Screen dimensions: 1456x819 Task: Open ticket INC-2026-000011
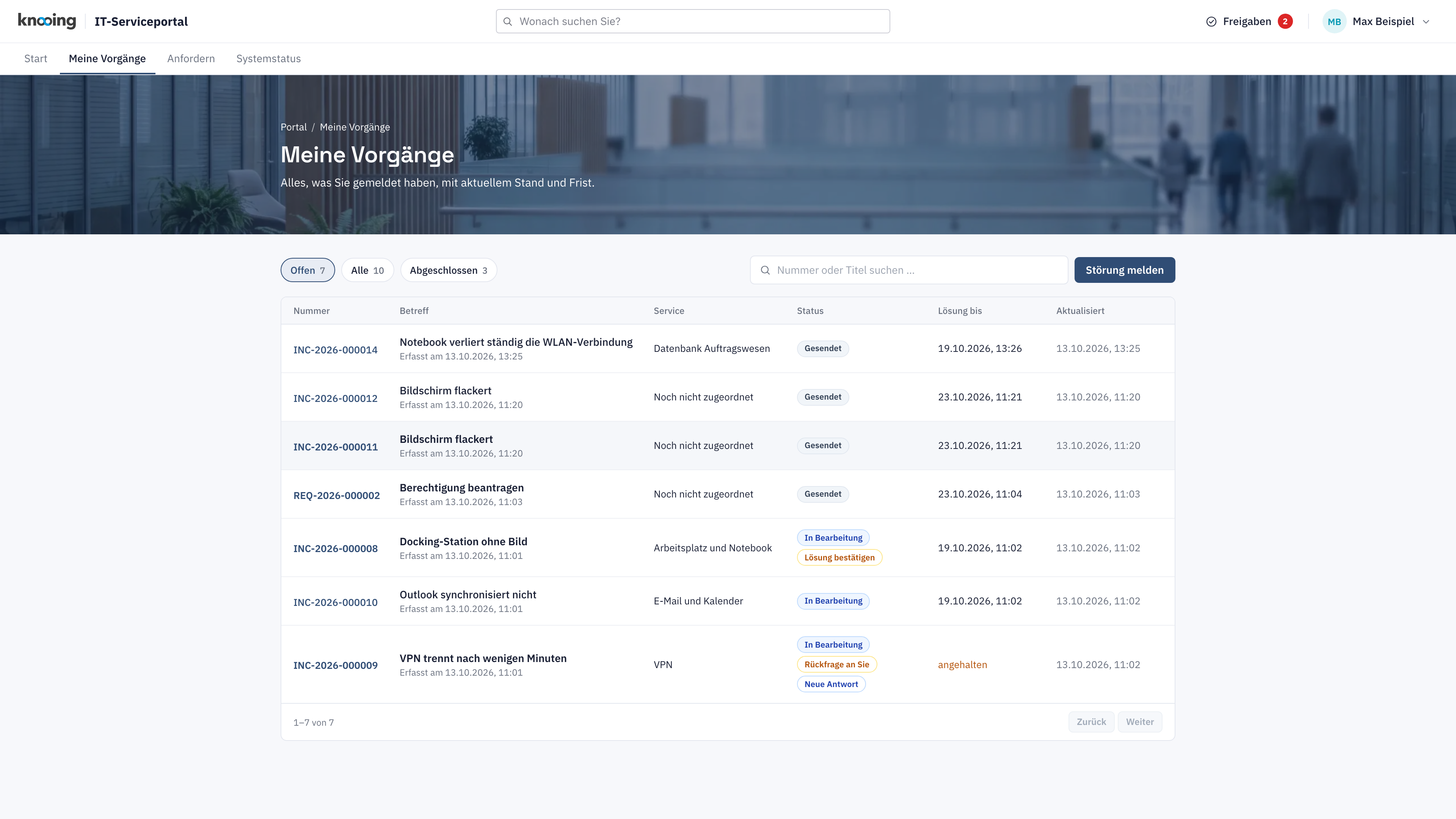(x=335, y=447)
